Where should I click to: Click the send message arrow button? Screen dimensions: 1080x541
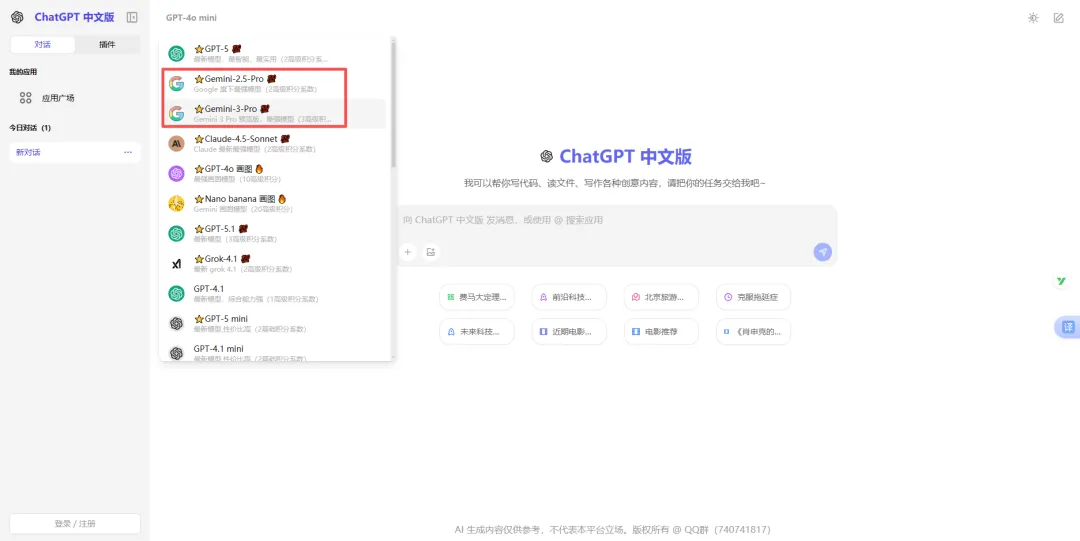click(x=822, y=252)
